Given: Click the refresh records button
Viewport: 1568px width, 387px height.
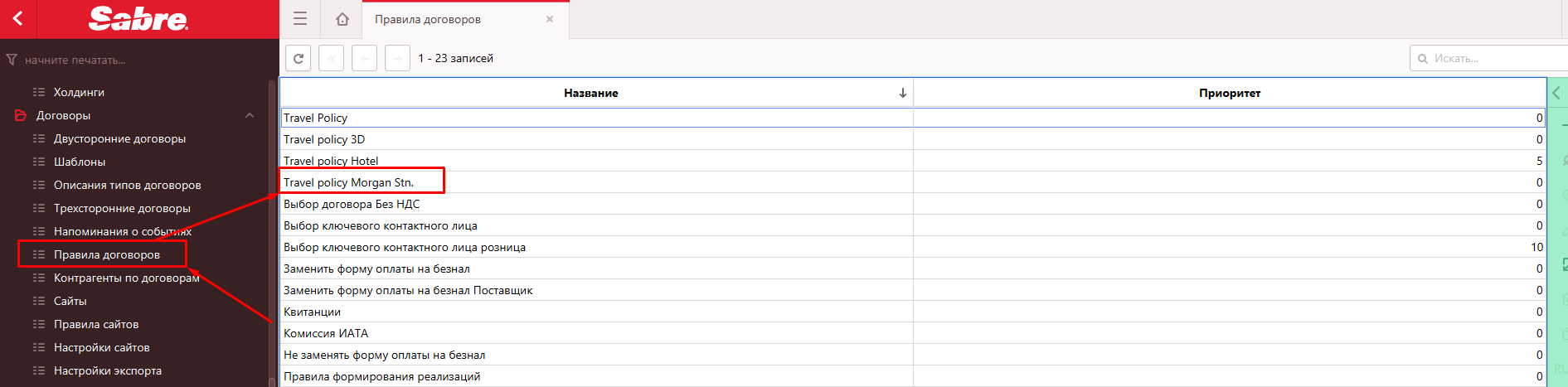Looking at the screenshot, I should tap(299, 58).
